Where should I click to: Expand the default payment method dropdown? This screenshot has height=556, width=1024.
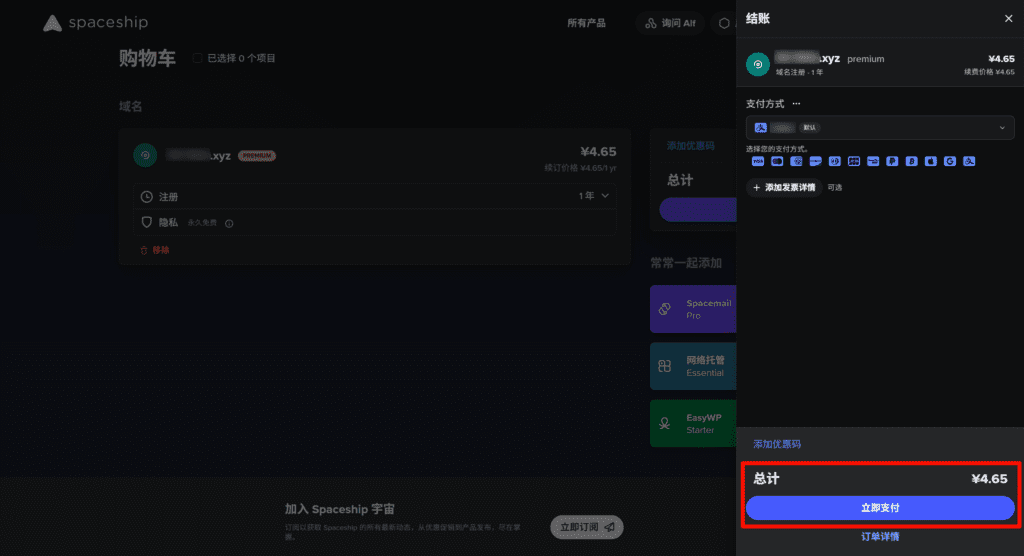(1002, 127)
